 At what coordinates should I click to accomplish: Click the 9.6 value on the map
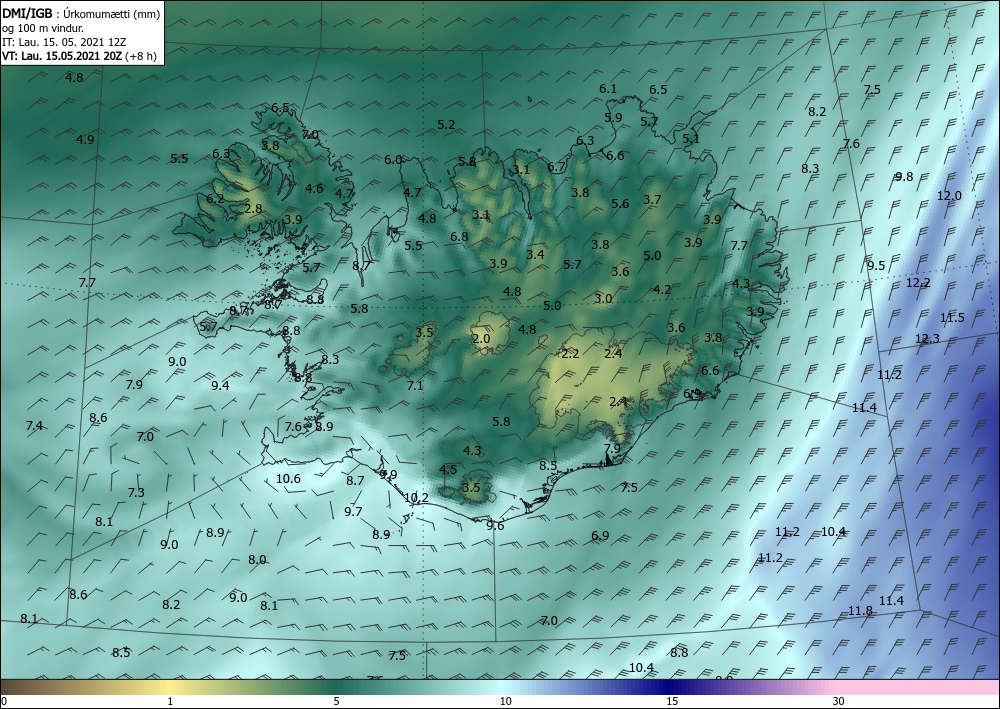(496, 525)
